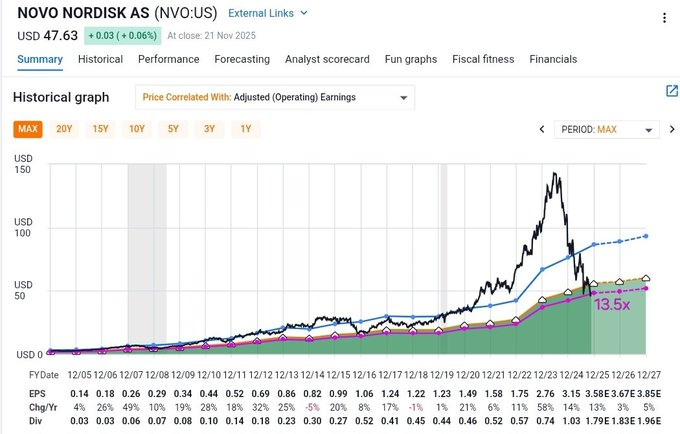Click the white triangle ending the dashed orange line
This screenshot has height=434, width=680.
coord(646,278)
